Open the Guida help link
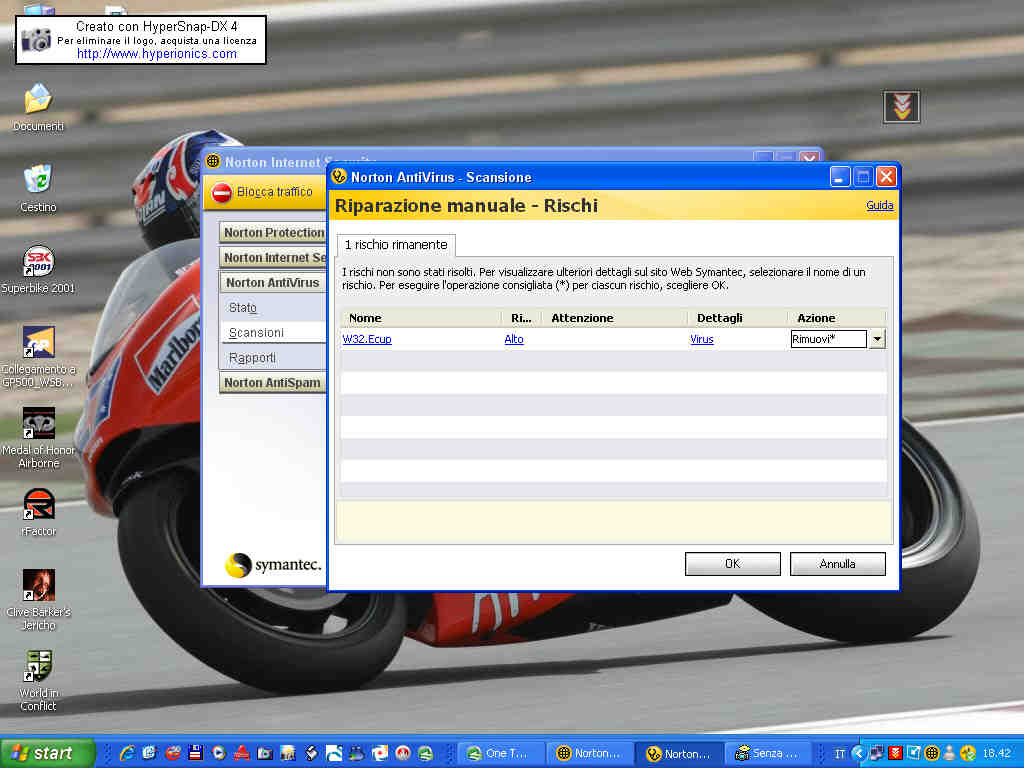The image size is (1024, 768). coord(879,205)
